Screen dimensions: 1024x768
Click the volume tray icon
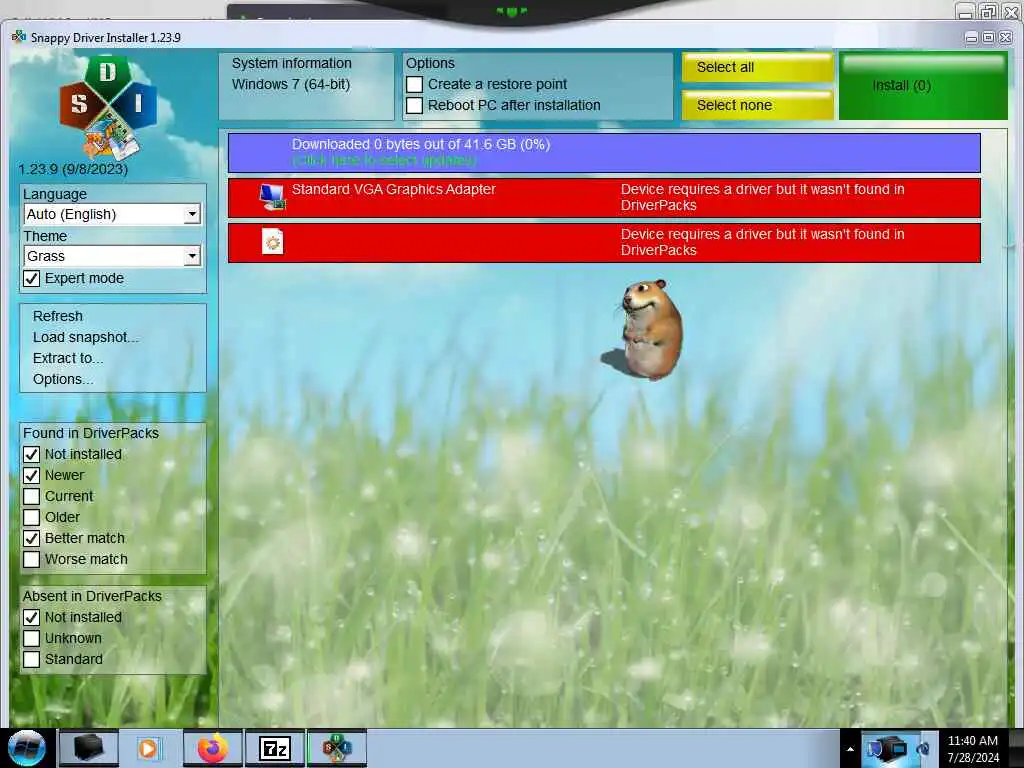(925, 748)
